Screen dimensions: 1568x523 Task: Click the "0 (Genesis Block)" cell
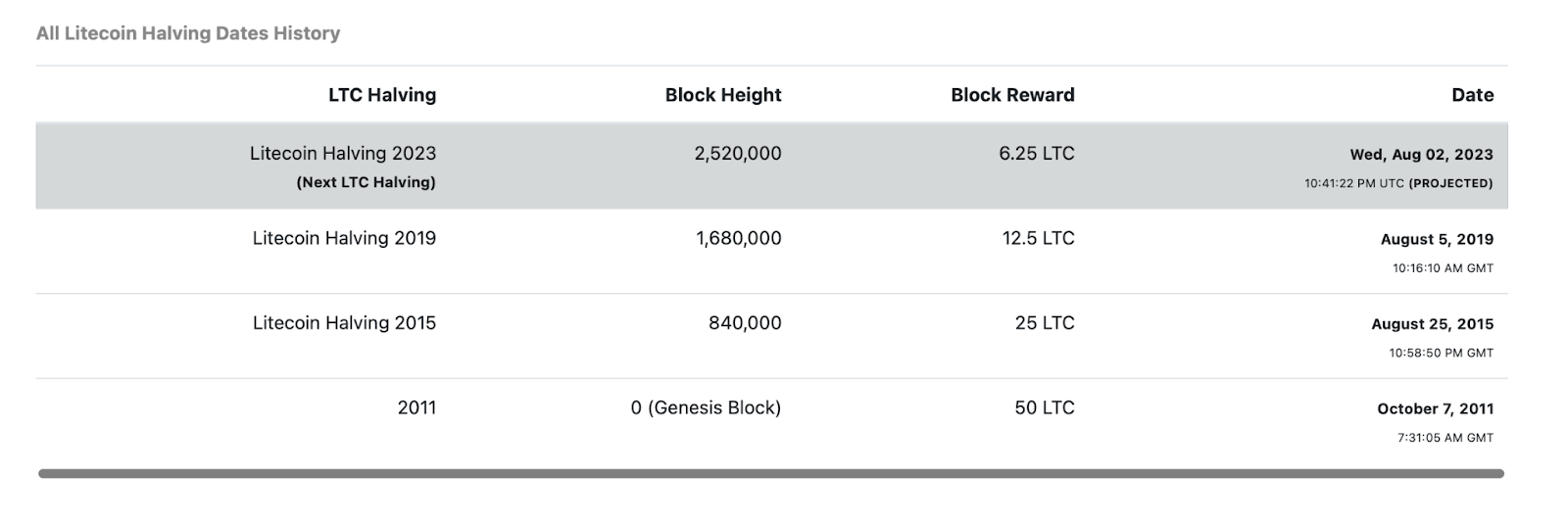point(706,407)
